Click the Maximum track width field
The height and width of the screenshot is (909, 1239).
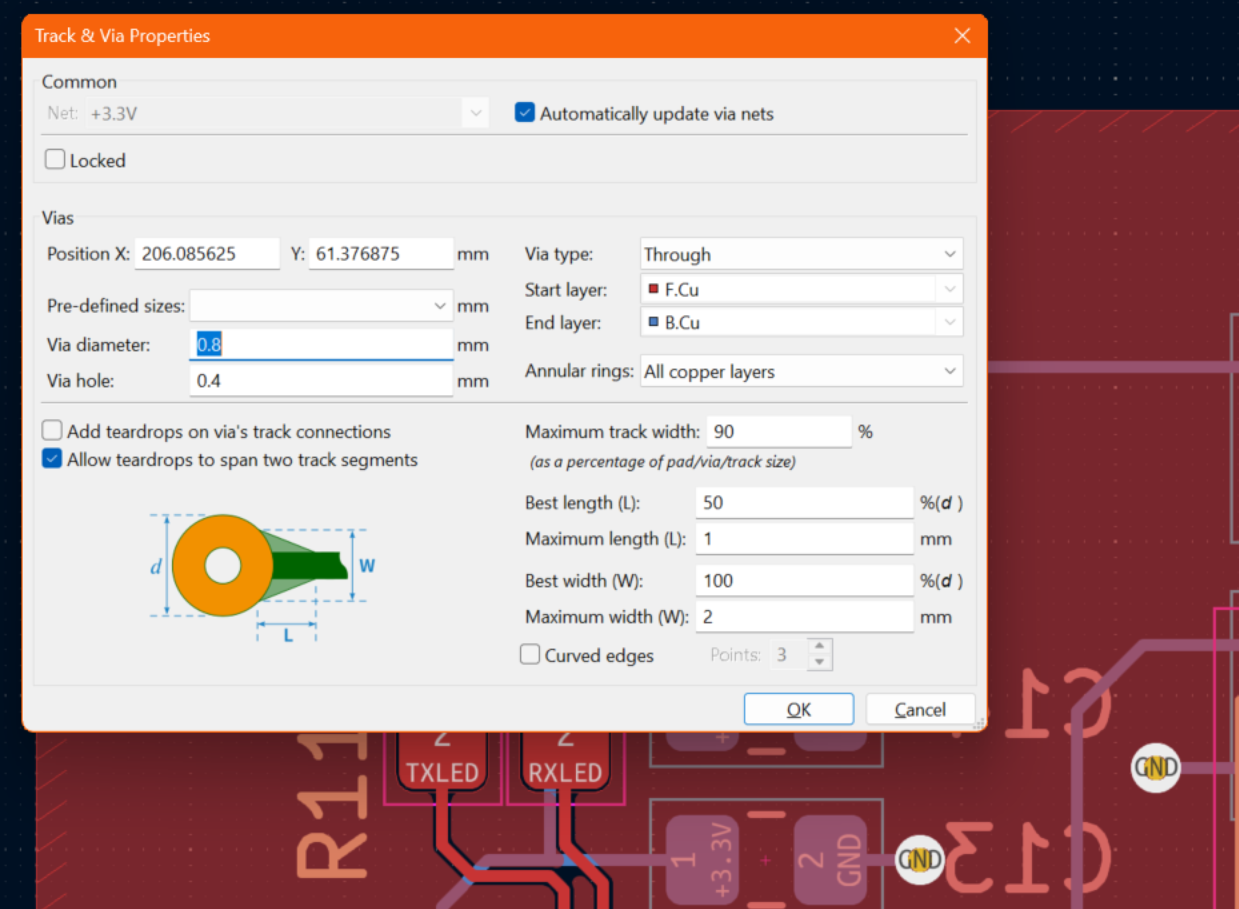tap(778, 432)
